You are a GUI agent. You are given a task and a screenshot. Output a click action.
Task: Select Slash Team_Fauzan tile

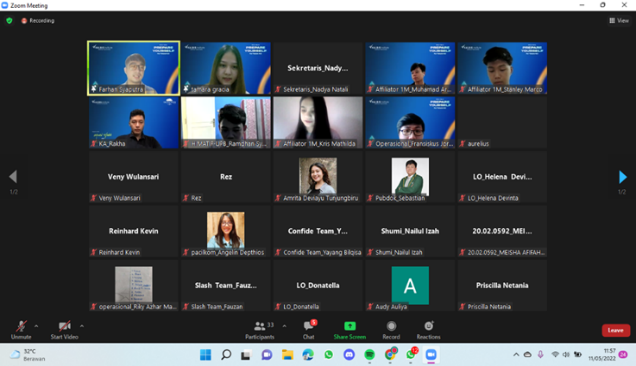[x=226, y=286]
